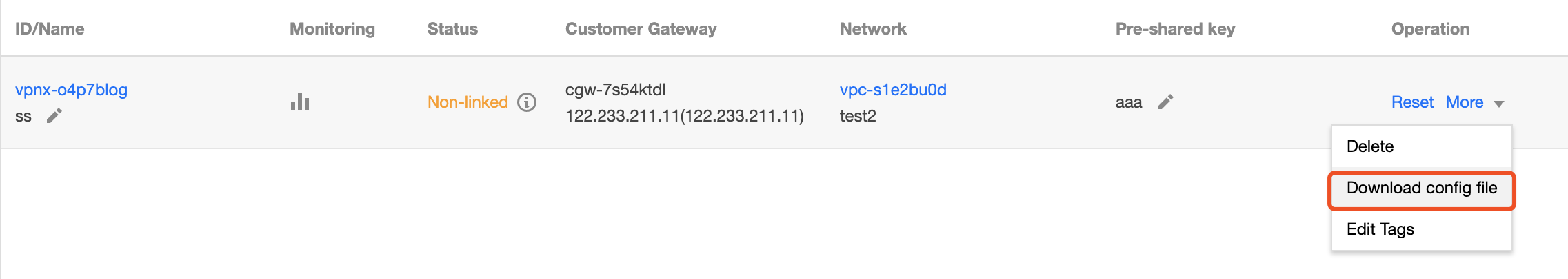Click the Monitoring column header
1568x279 pixels.
pyautogui.click(x=332, y=29)
